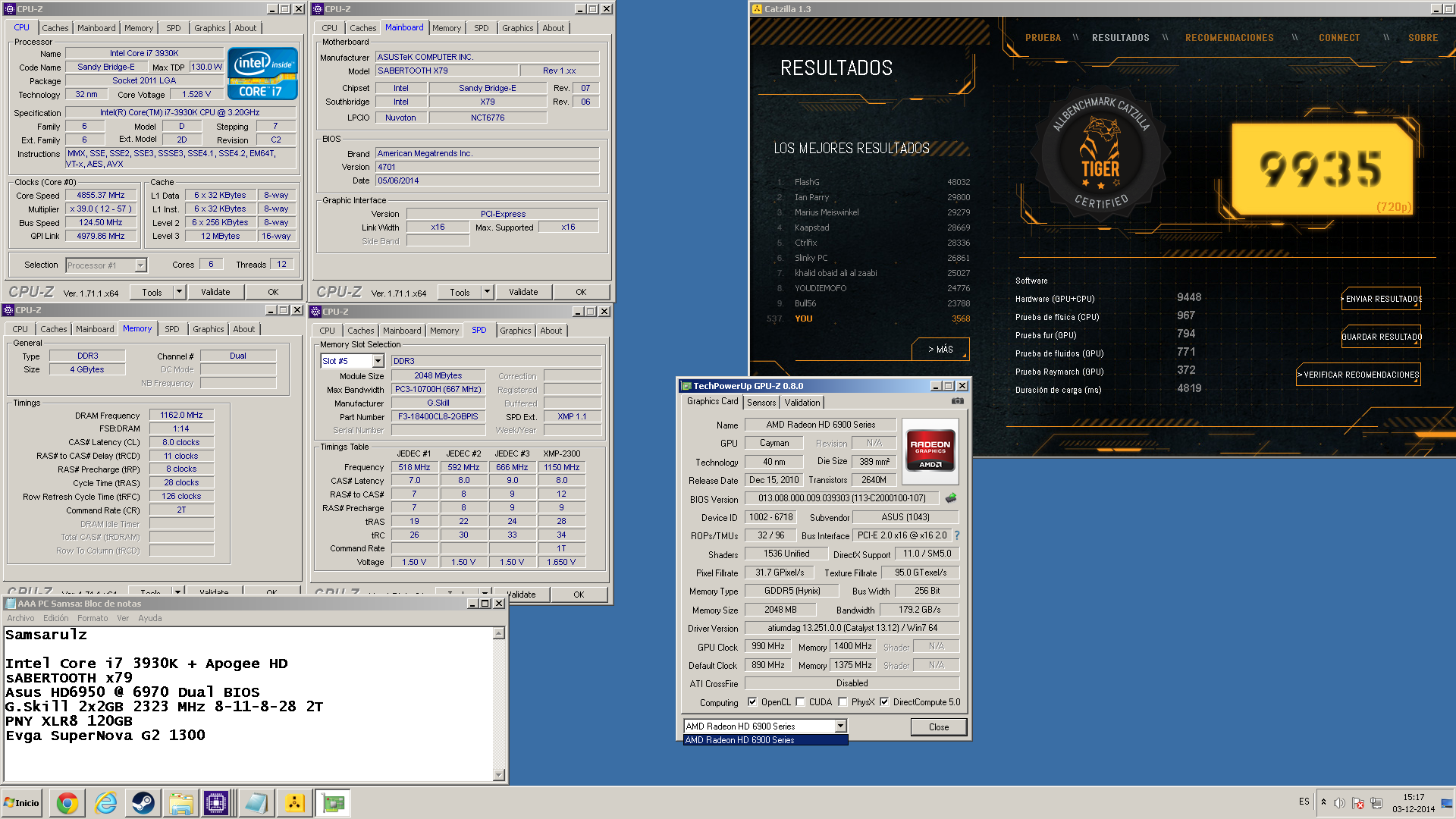Click the Show Desktop icon in the tray
This screenshot has height=819, width=1456.
click(1448, 803)
